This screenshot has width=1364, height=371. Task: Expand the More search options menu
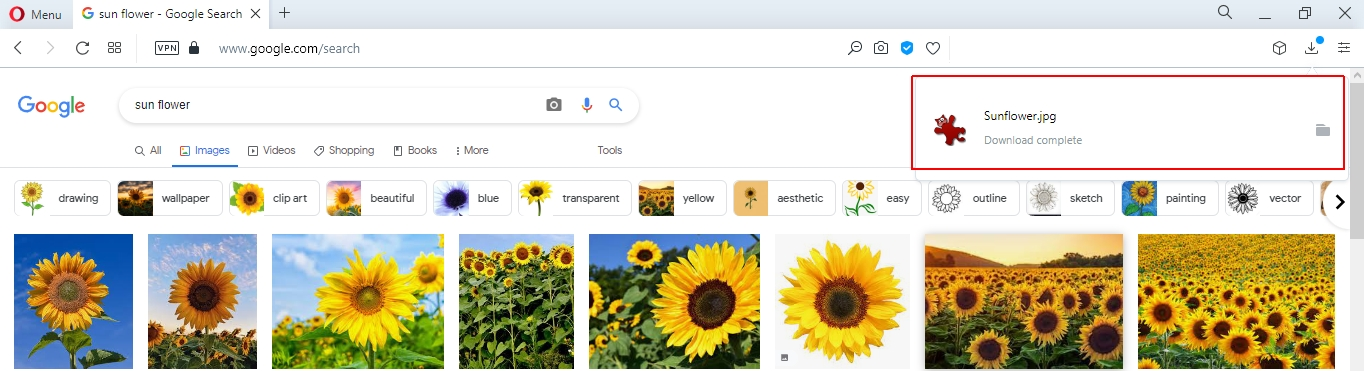pos(472,151)
